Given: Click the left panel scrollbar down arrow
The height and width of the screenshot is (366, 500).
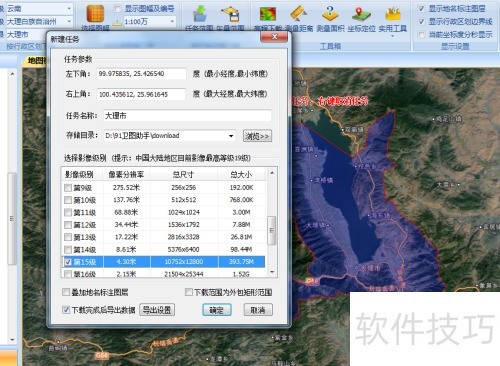Looking at the screenshot, I should [x=12, y=340].
